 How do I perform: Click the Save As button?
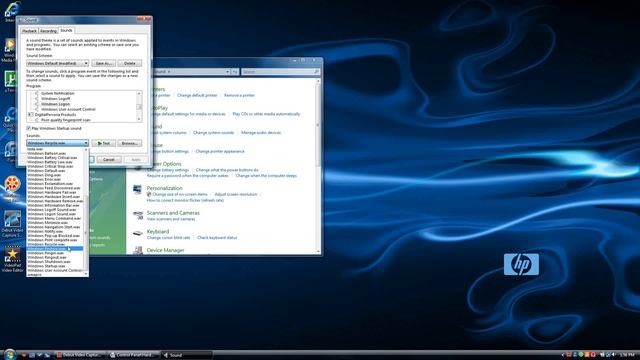click(103, 63)
